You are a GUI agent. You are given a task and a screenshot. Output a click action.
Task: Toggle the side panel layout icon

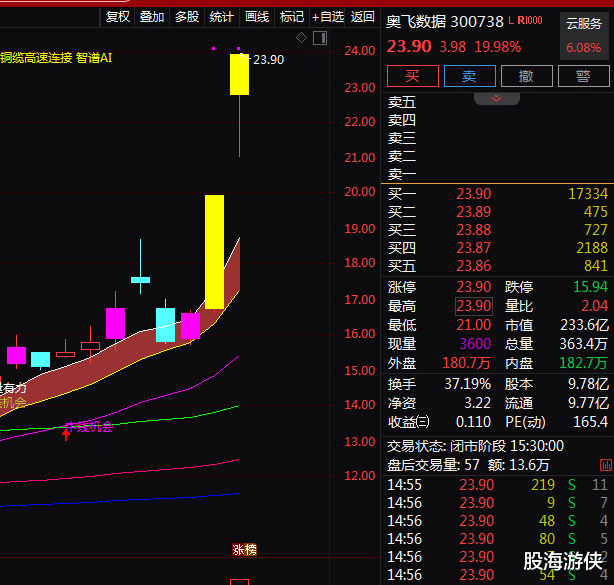[x=320, y=38]
